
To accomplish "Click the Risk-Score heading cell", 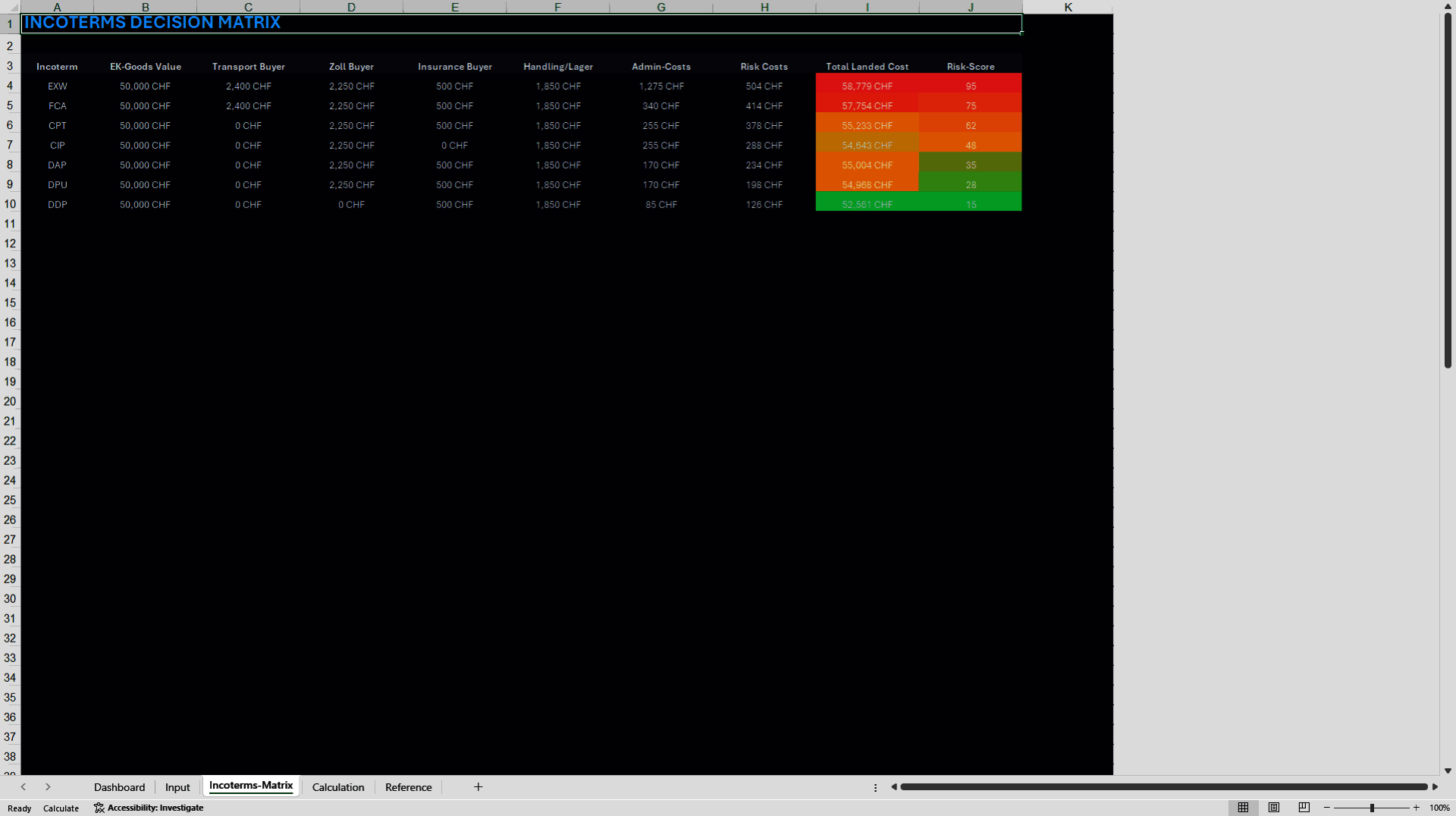I will [x=970, y=67].
